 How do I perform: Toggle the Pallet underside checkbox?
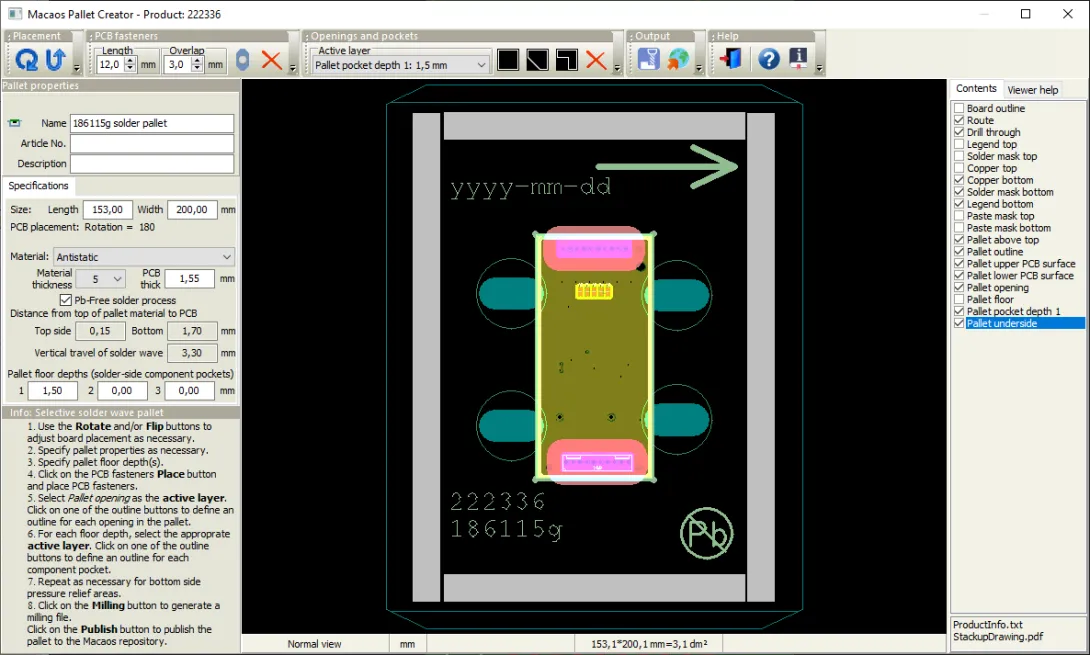pyautogui.click(x=959, y=323)
